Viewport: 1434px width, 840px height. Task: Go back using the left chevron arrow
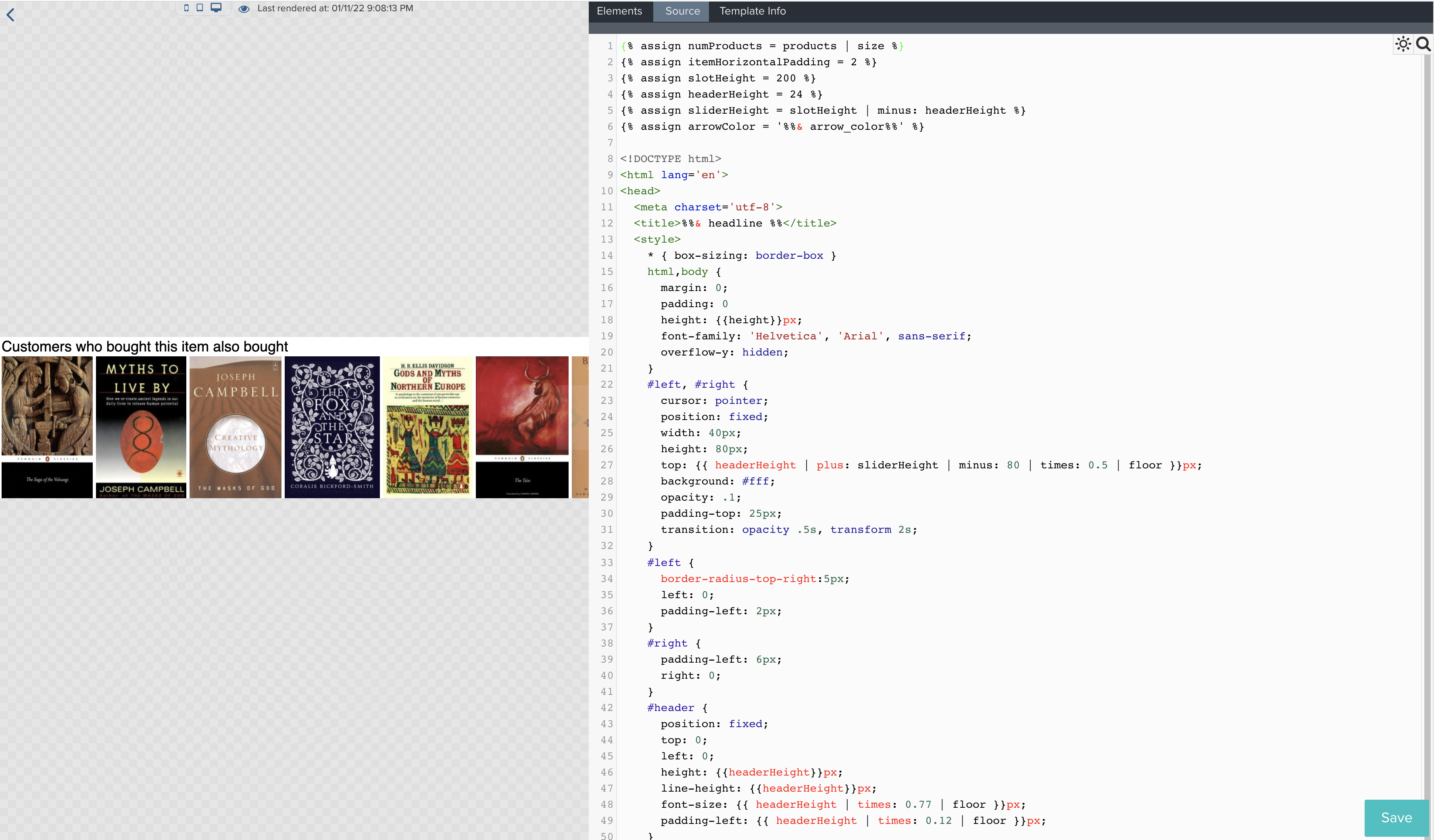click(x=10, y=15)
